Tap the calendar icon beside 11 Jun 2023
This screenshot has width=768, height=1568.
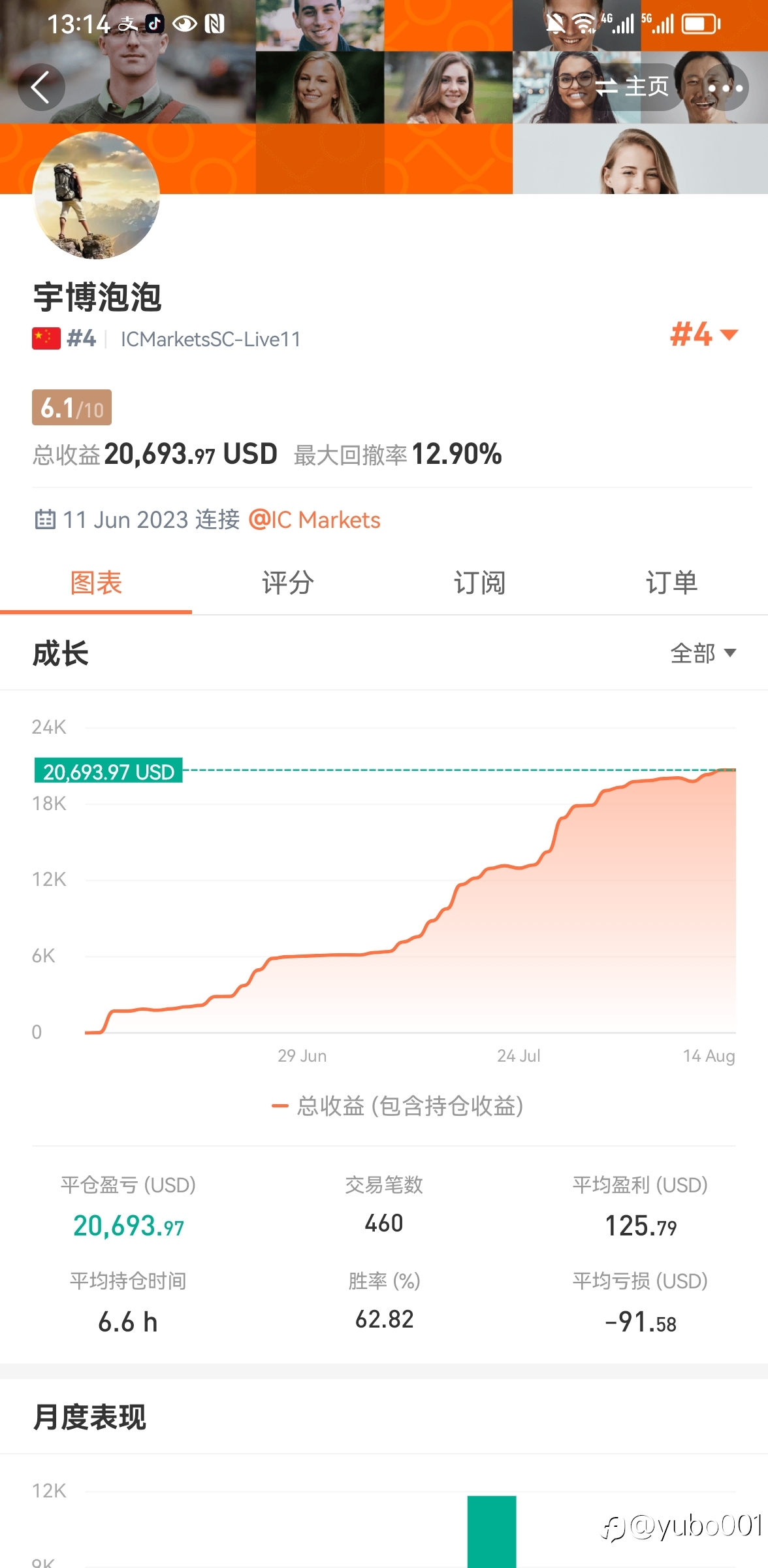pyautogui.click(x=45, y=519)
